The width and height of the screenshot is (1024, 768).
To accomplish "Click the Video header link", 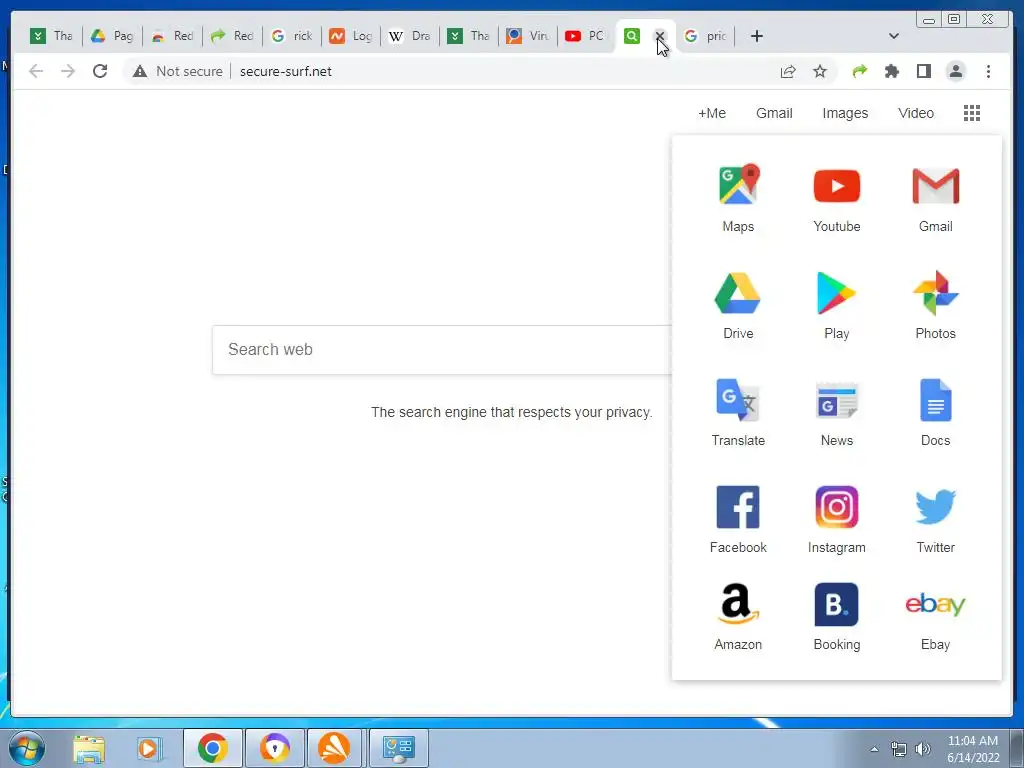I will click(x=916, y=113).
